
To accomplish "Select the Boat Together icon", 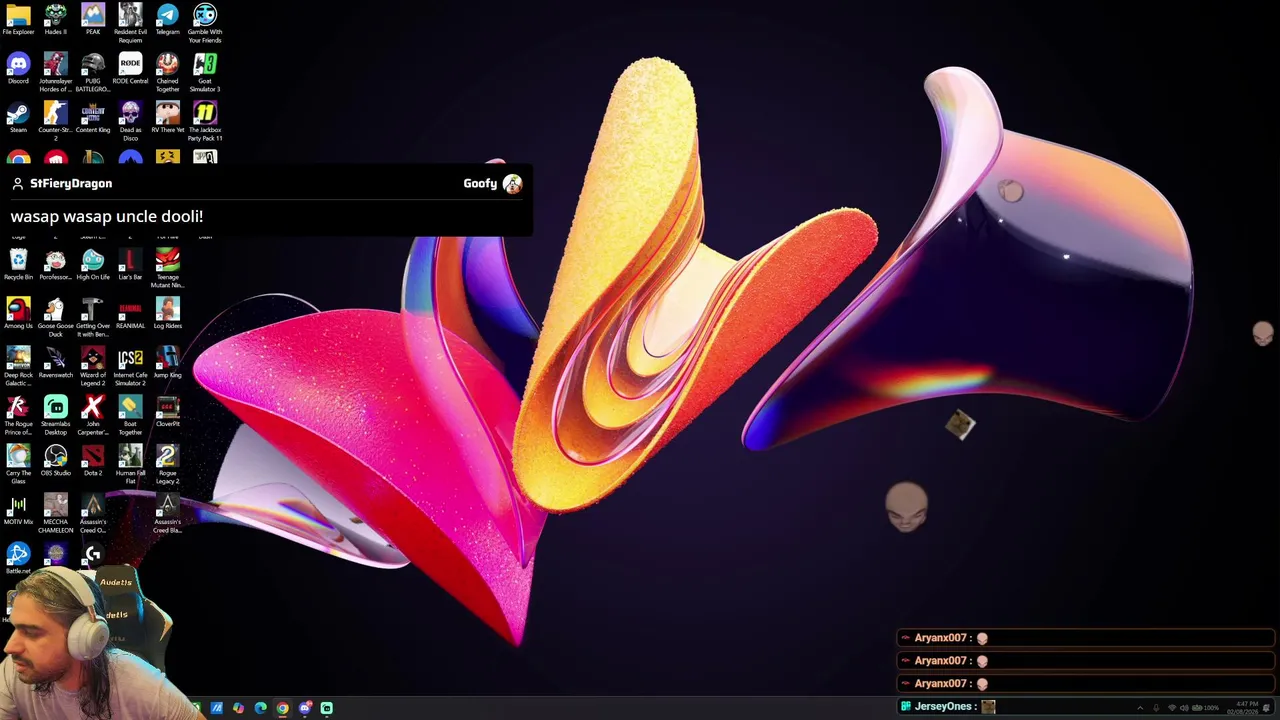I will click(130, 416).
